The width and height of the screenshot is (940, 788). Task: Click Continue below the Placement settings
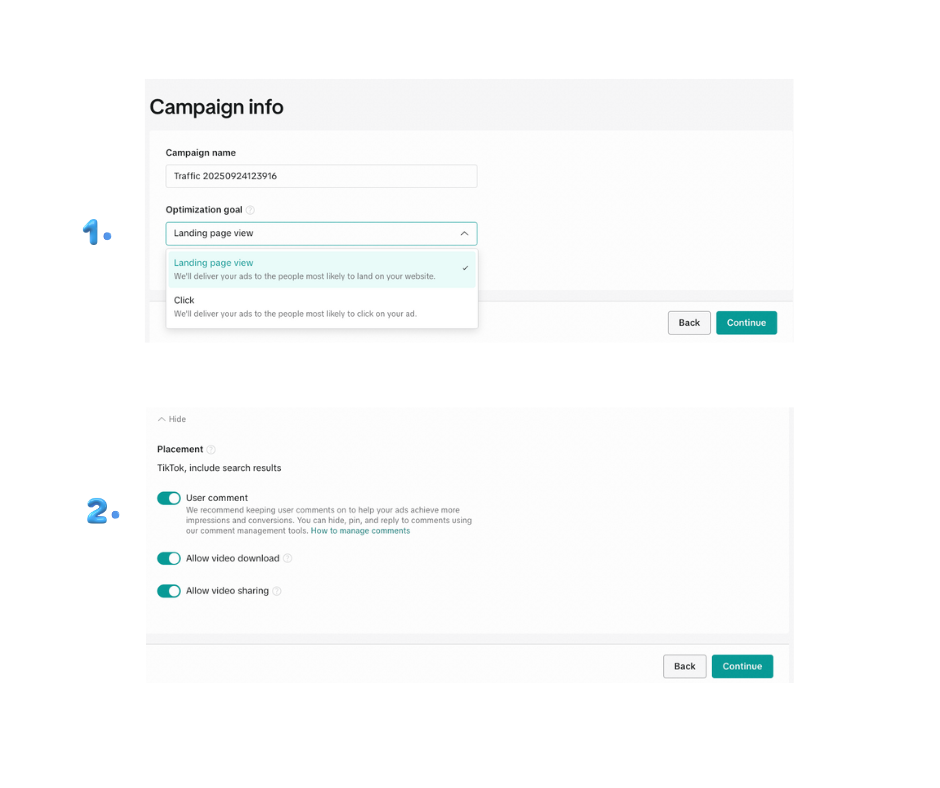pyautogui.click(x=742, y=666)
